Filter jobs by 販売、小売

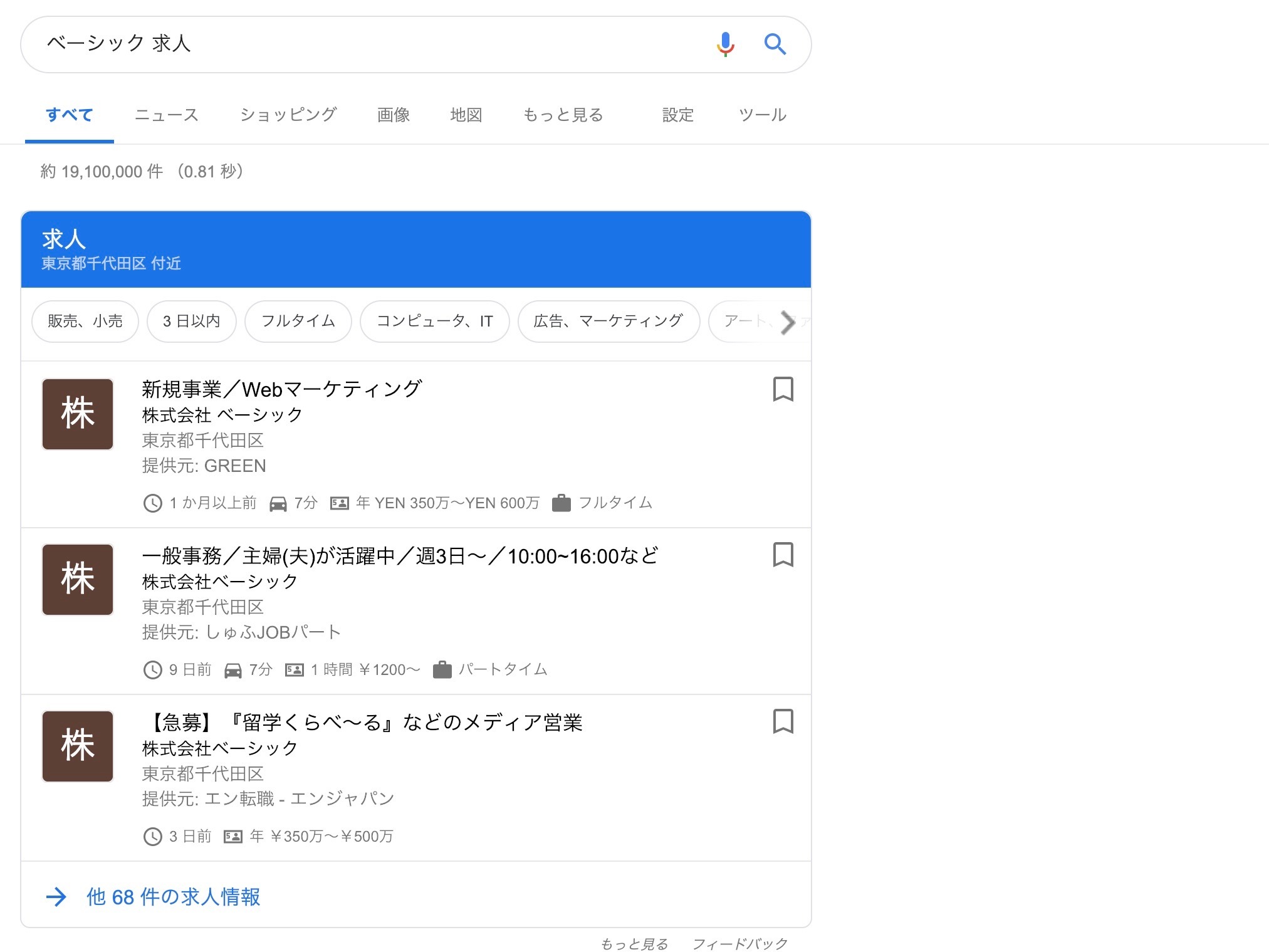[x=85, y=322]
